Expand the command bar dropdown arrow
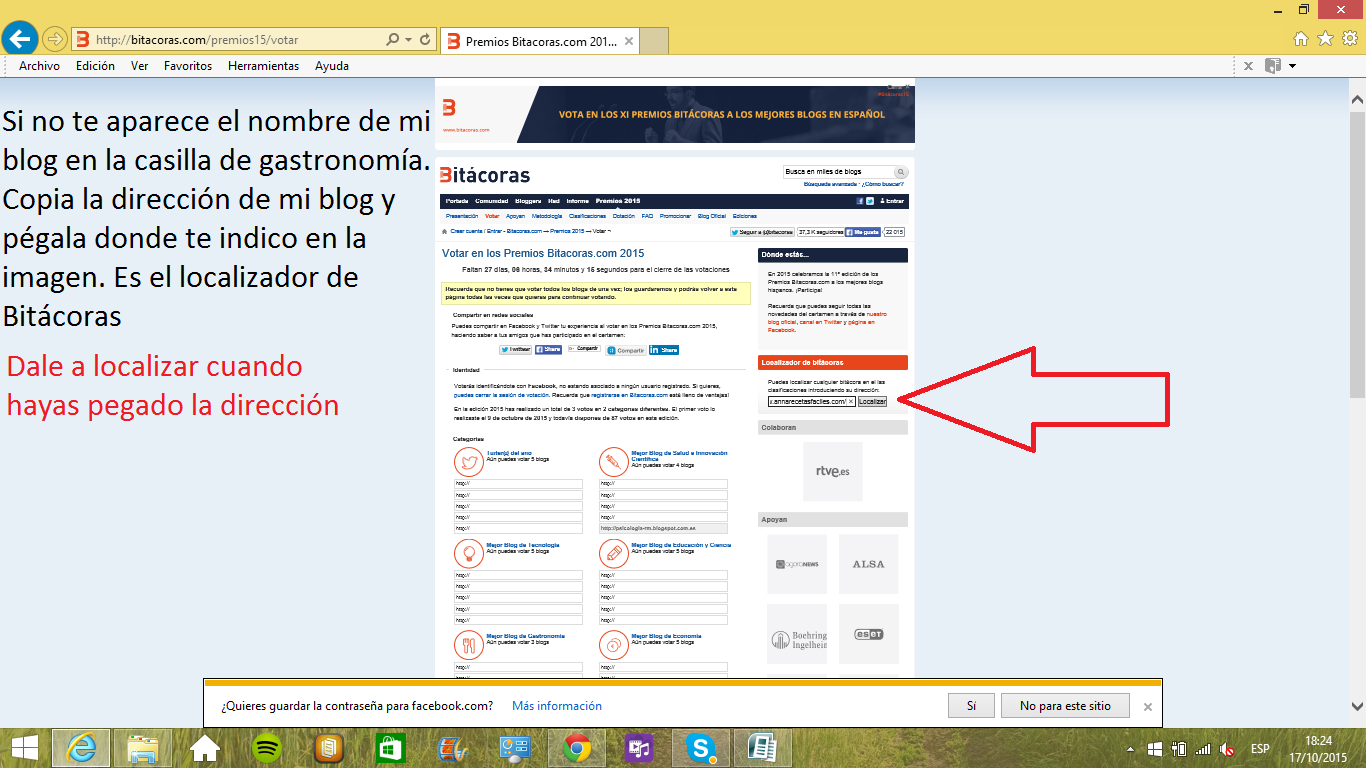The width and height of the screenshot is (1366, 768). click(1293, 66)
